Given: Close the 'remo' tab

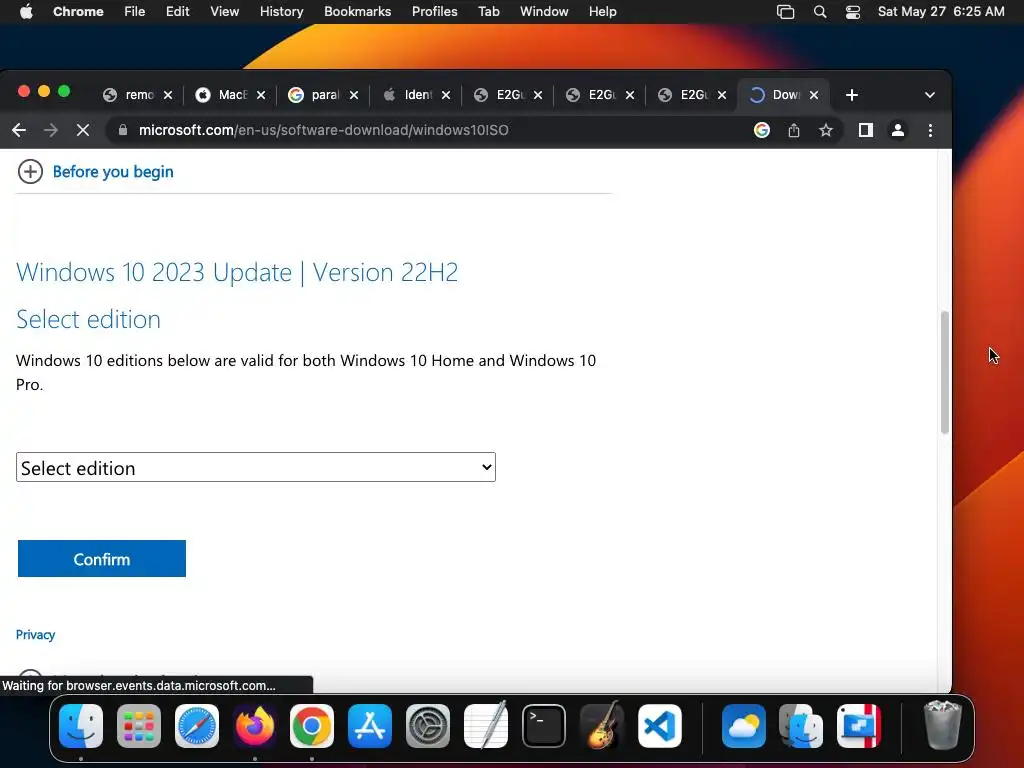Looking at the screenshot, I should 168,95.
